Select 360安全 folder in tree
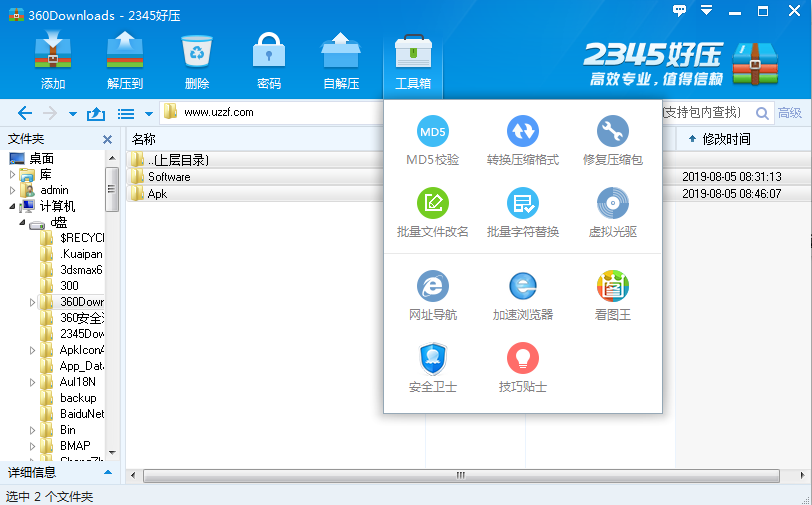Image resolution: width=812 pixels, height=505 pixels. tap(82, 318)
